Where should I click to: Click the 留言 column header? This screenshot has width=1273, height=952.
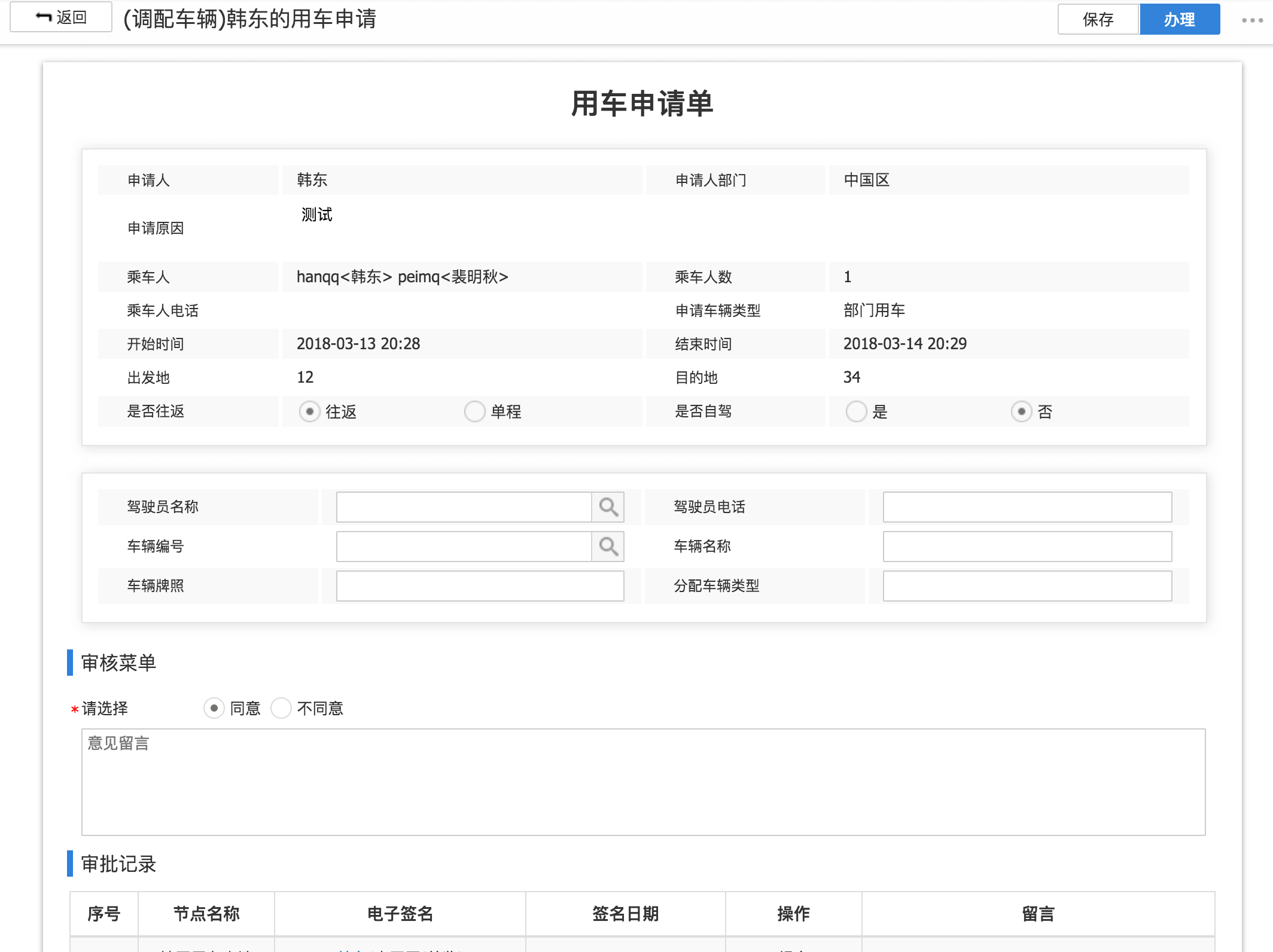click(1038, 914)
